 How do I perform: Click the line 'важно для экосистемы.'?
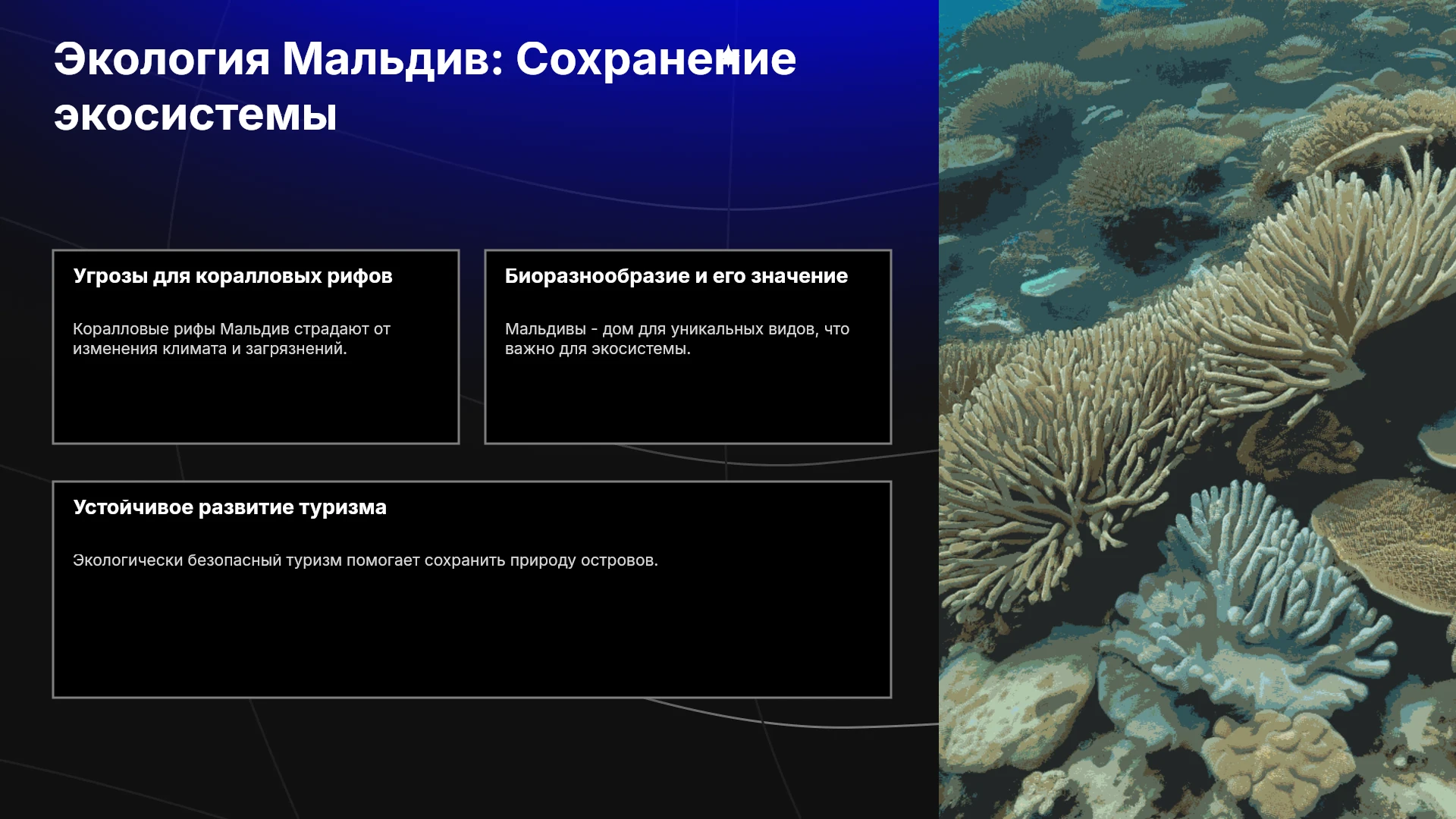tap(598, 349)
